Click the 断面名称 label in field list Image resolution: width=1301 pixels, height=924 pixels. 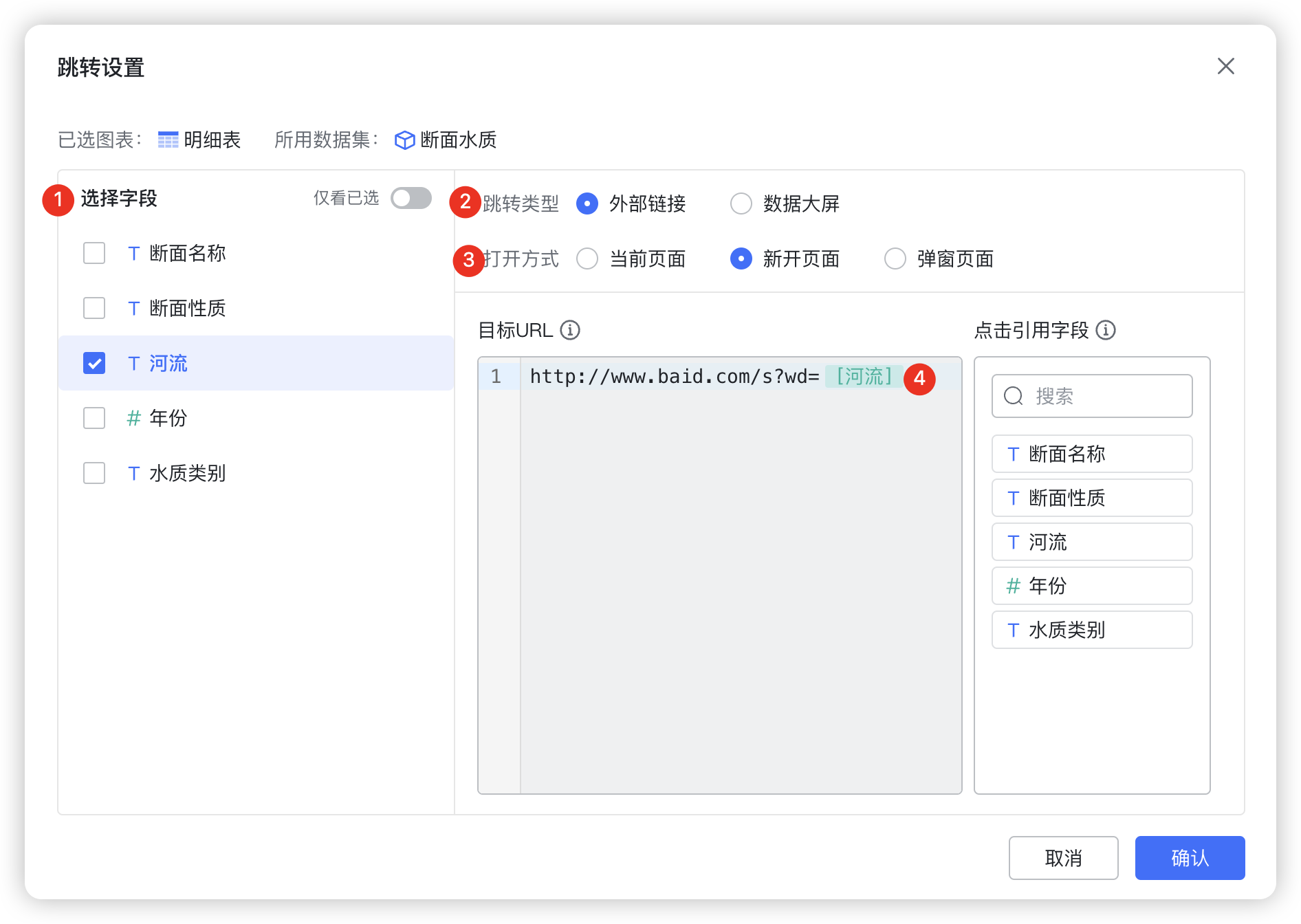click(x=188, y=253)
